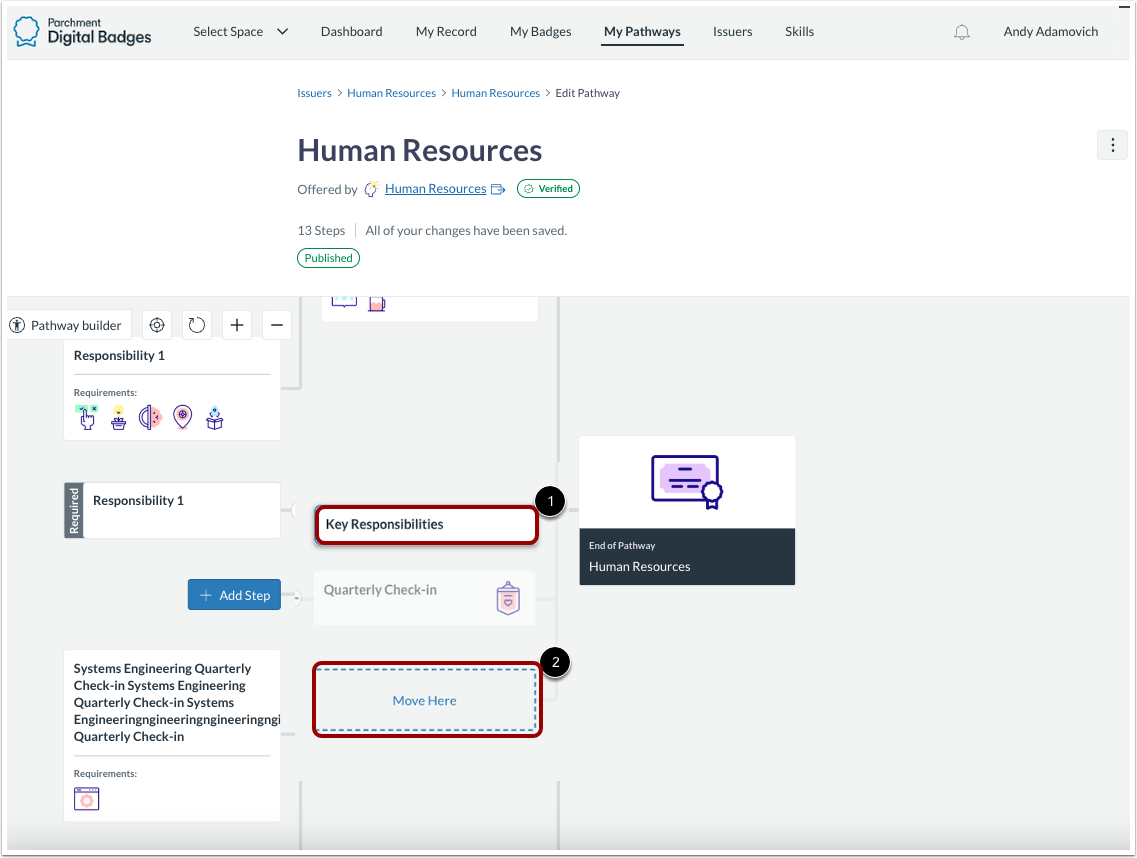Open notifications via the bell icon
The width and height of the screenshot is (1137, 858).
coord(961,31)
